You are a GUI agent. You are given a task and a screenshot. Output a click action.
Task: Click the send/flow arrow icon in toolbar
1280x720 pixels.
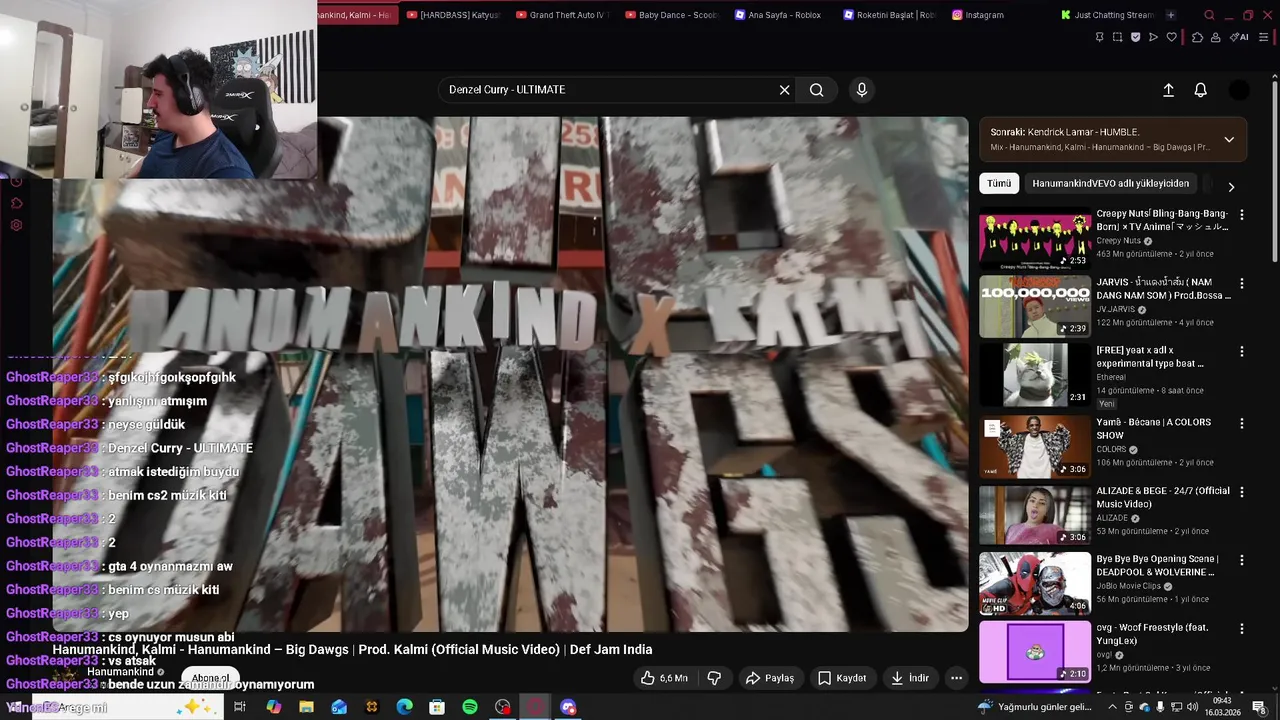pos(1153,37)
